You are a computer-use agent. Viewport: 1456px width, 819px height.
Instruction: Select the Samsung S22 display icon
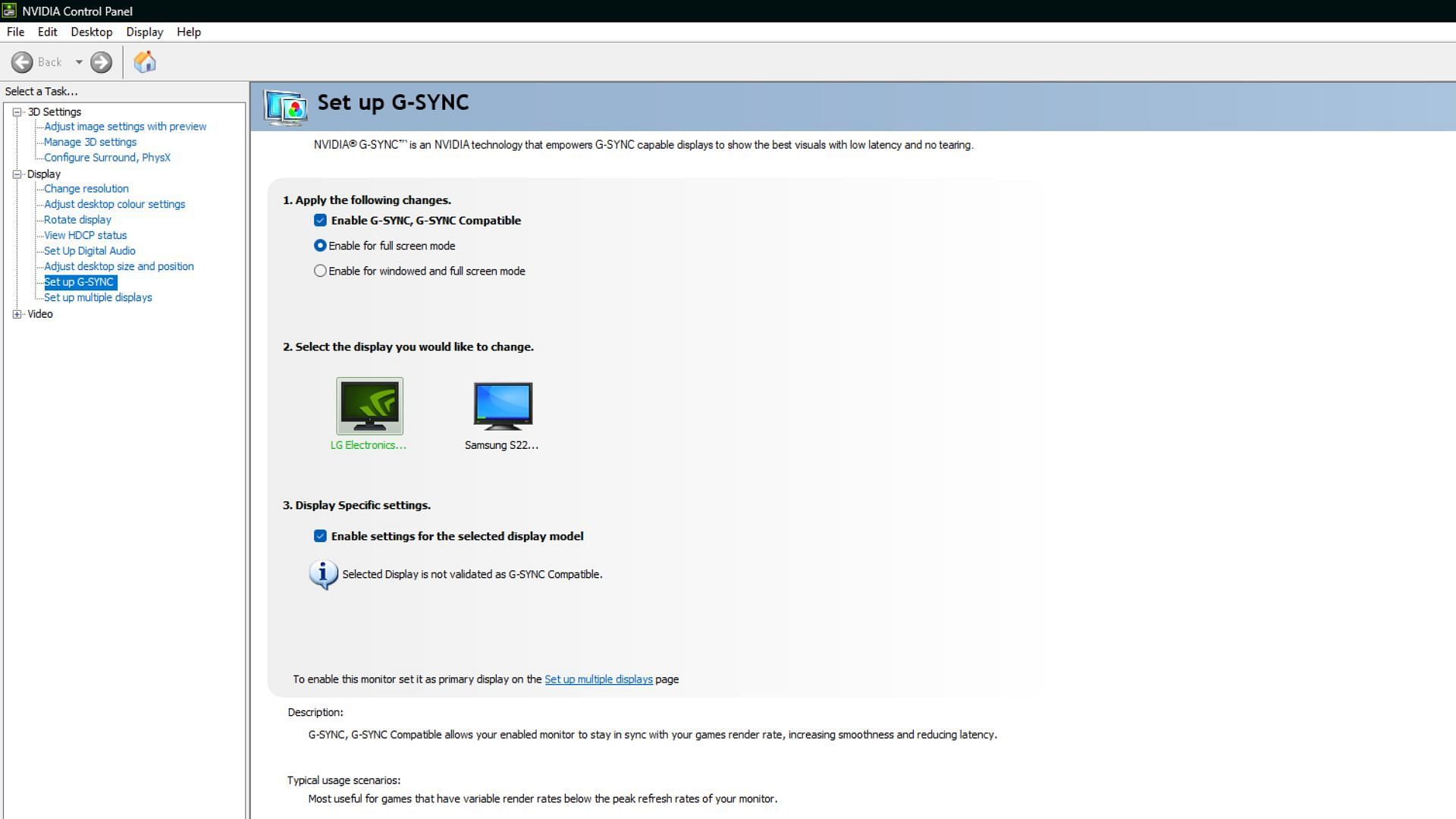pyautogui.click(x=503, y=406)
